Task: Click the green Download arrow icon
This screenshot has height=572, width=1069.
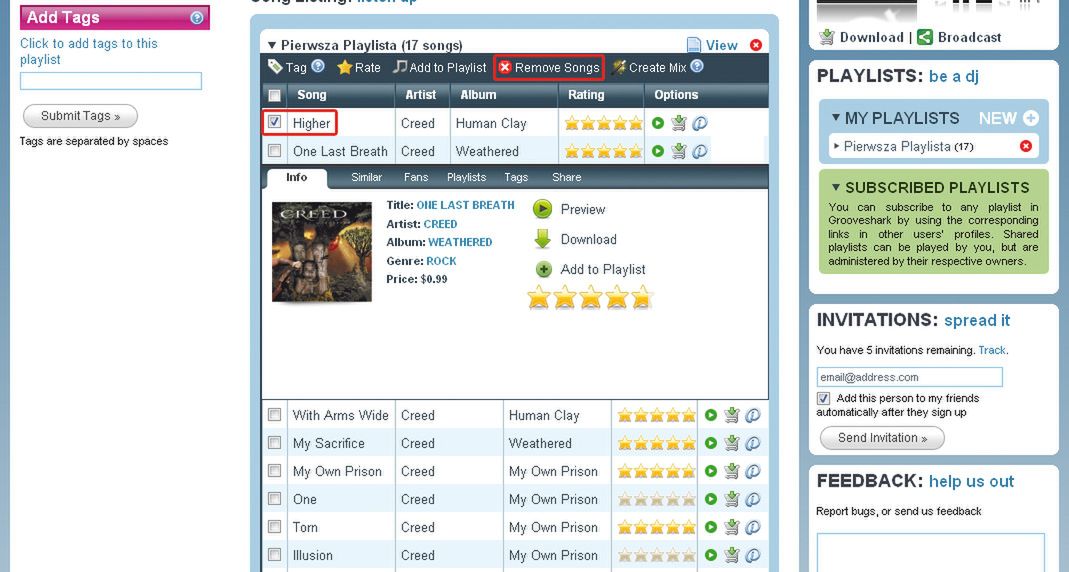Action: pyautogui.click(x=543, y=239)
